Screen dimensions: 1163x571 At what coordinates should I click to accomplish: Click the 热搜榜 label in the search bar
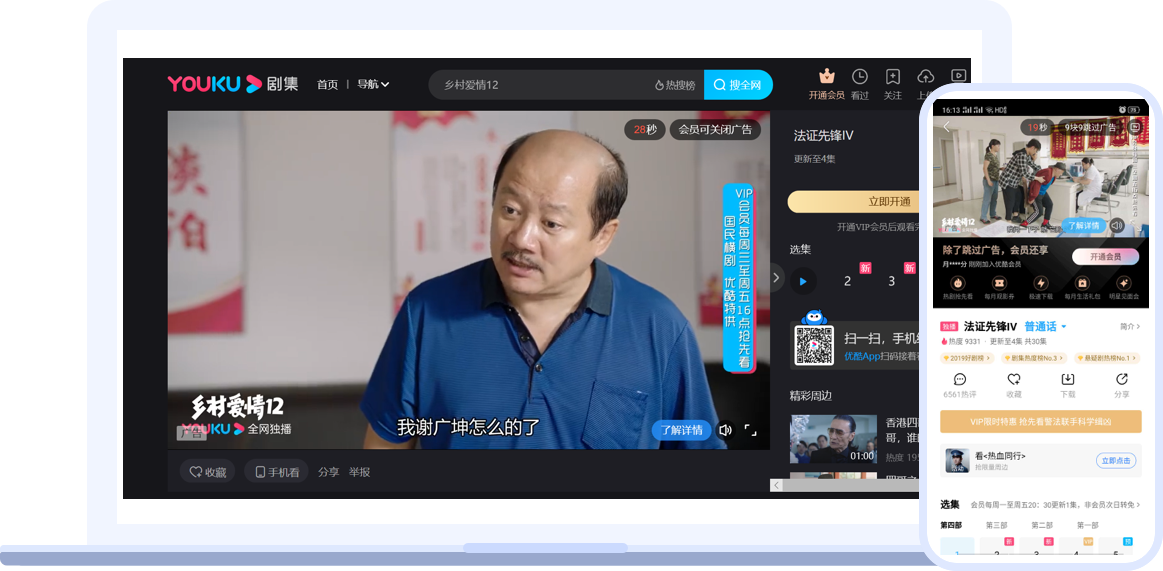click(x=680, y=85)
